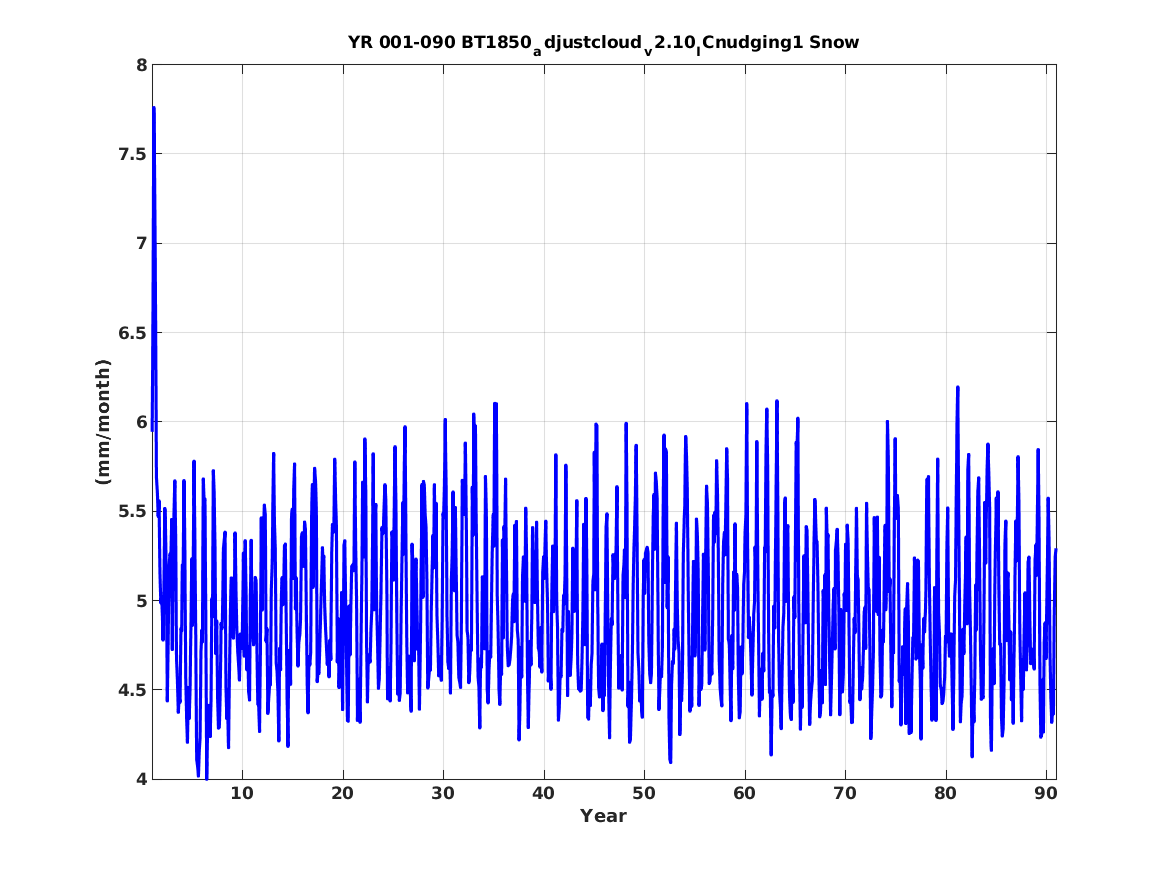Click x-axis tick label '10'
The width and height of the screenshot is (1167, 875).
[x=242, y=793]
